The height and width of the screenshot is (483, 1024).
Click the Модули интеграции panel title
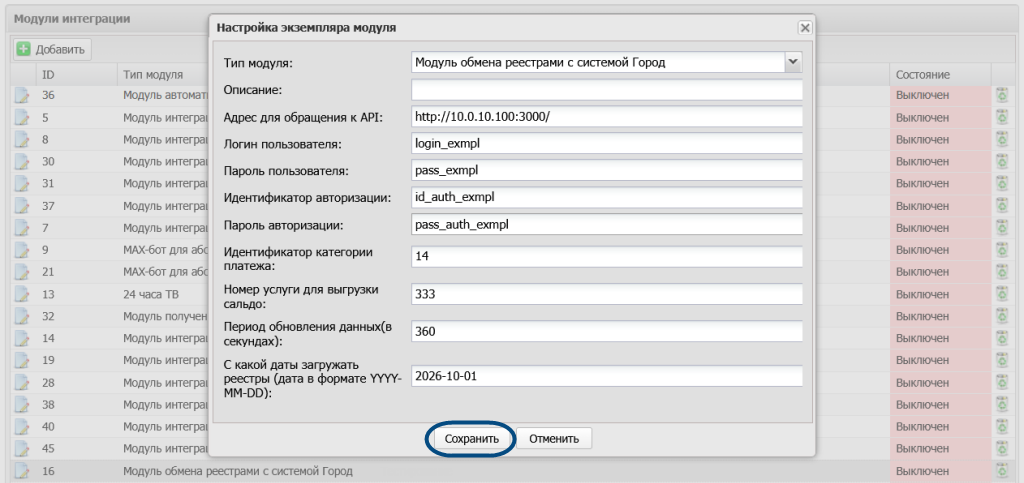tap(72, 18)
